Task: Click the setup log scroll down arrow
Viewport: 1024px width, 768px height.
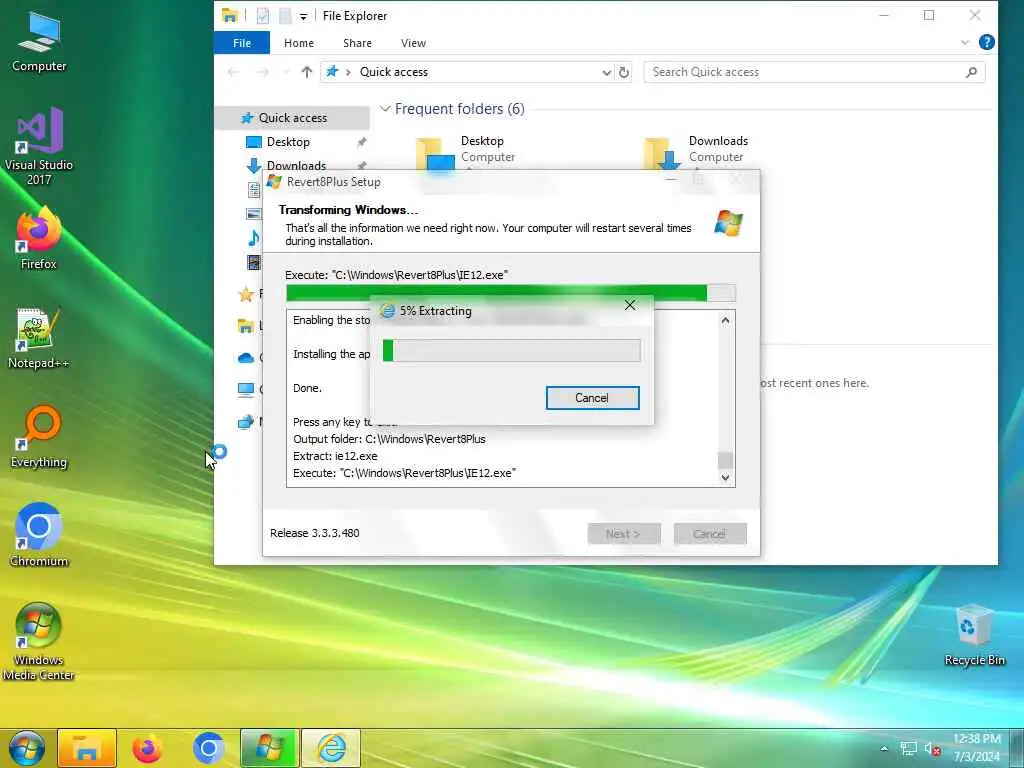Action: [x=725, y=477]
